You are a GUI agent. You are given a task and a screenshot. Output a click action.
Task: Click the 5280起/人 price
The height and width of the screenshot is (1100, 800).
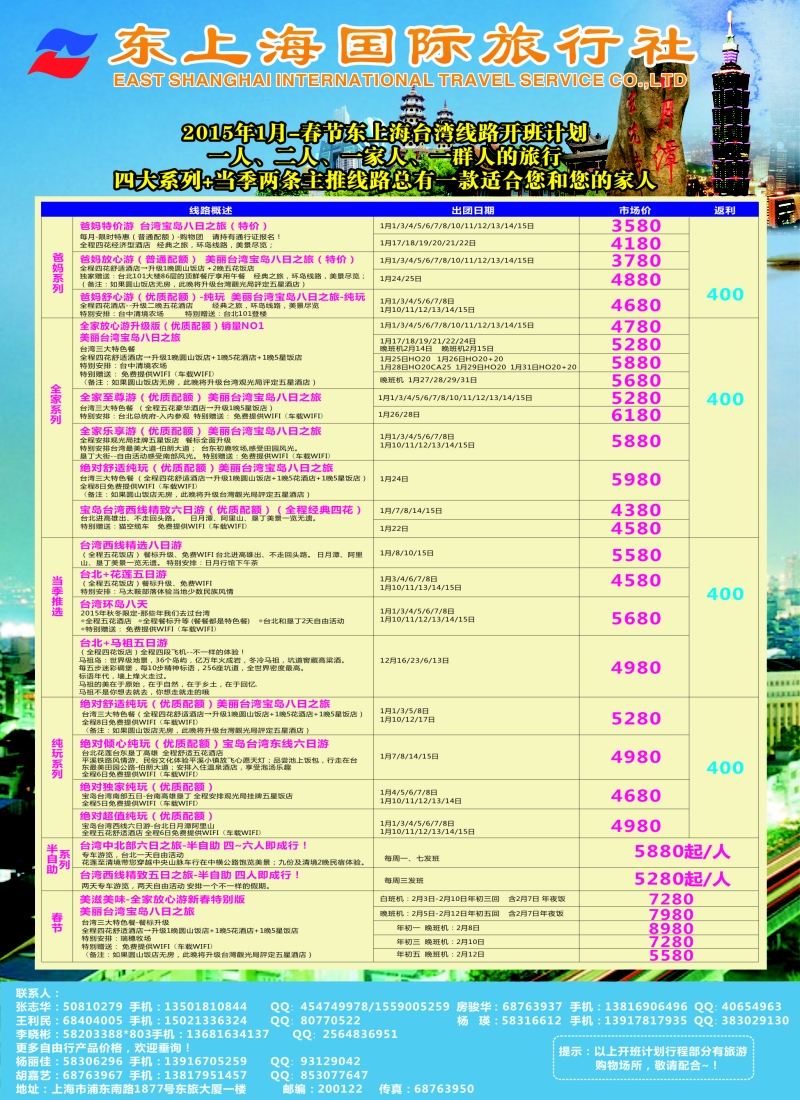point(682,879)
